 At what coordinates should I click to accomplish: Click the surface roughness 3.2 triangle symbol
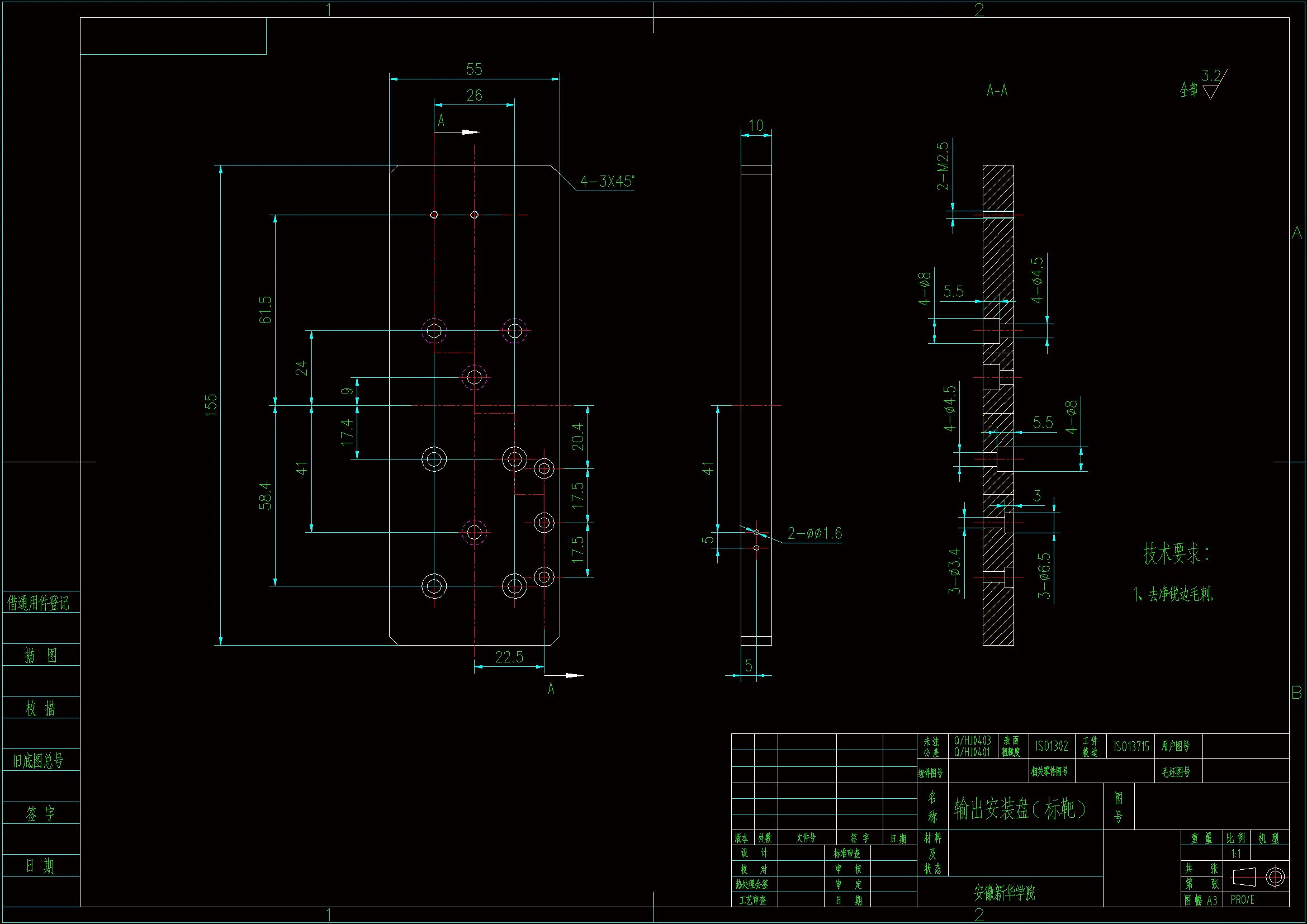coord(1211,91)
